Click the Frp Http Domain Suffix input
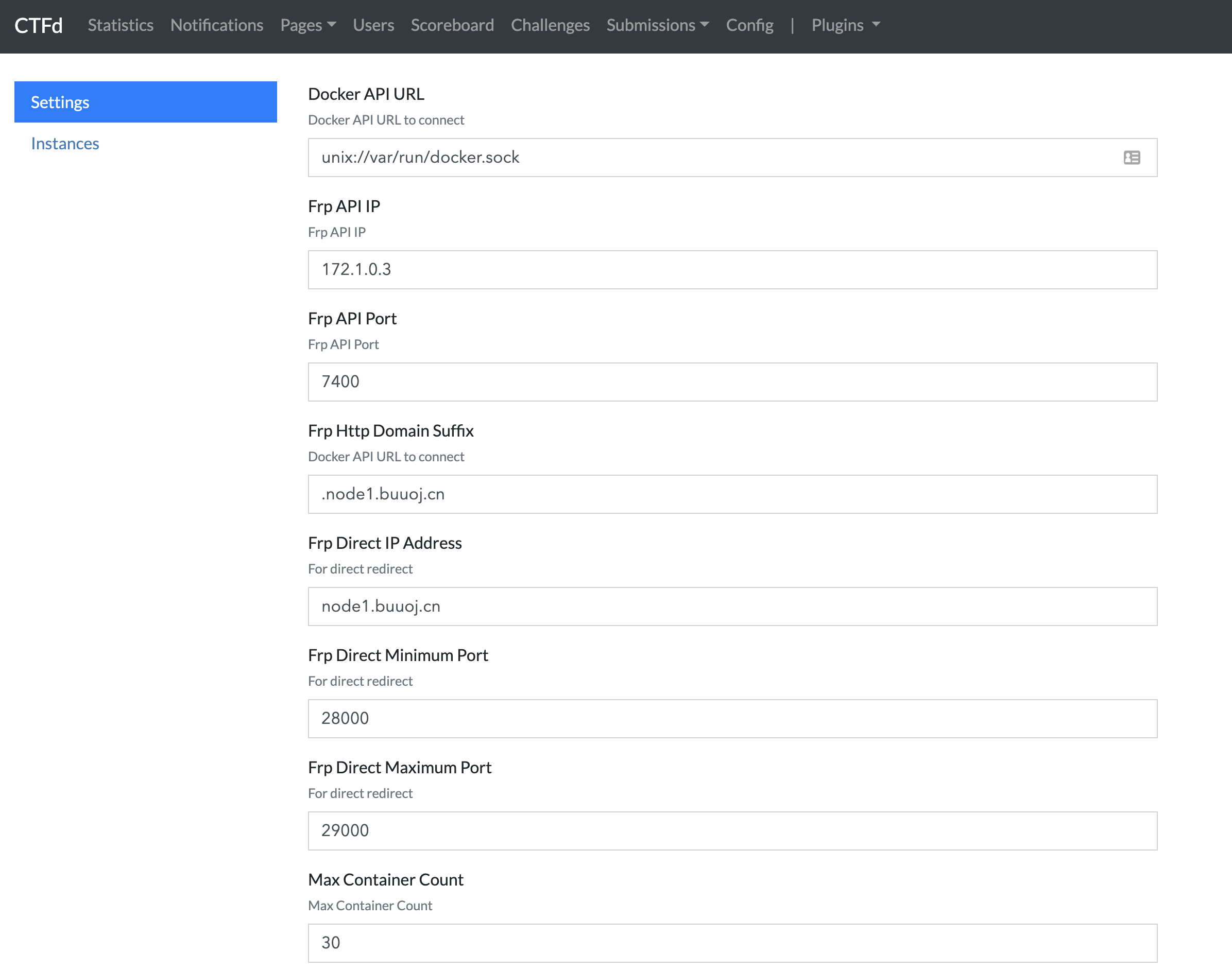The image size is (1232, 971). point(732,494)
